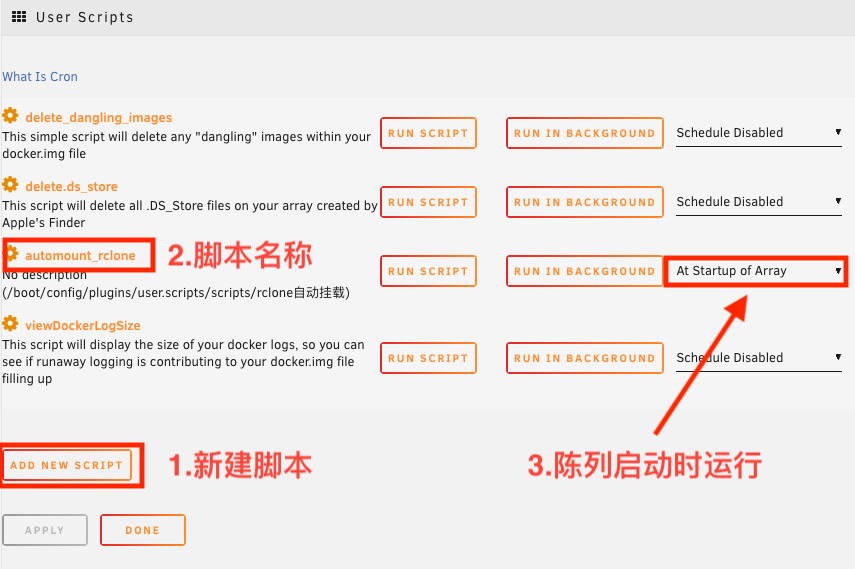Open the At Startup of Array dropdown
Viewport: 855px width, 569px height.
point(758,271)
